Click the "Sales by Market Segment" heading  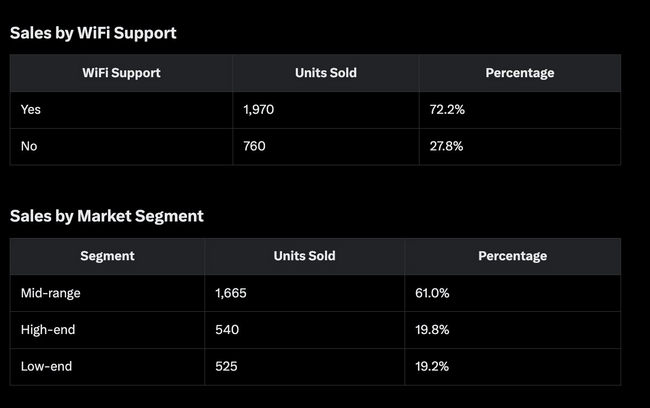pyautogui.click(x=107, y=216)
